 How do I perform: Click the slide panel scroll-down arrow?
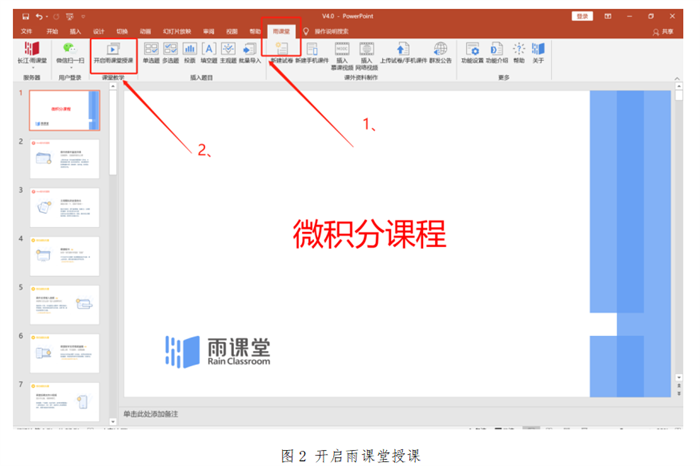click(x=112, y=421)
